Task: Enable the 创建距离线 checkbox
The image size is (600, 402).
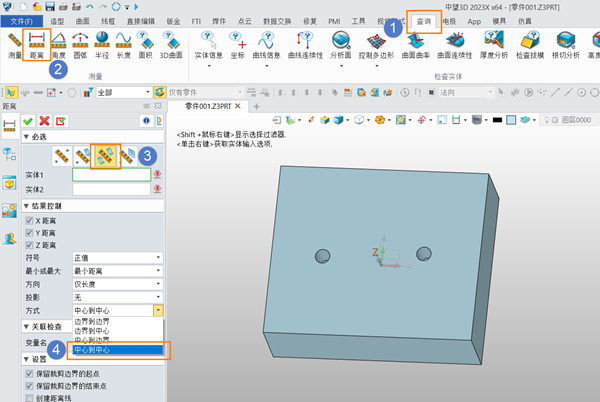Action: (29, 398)
